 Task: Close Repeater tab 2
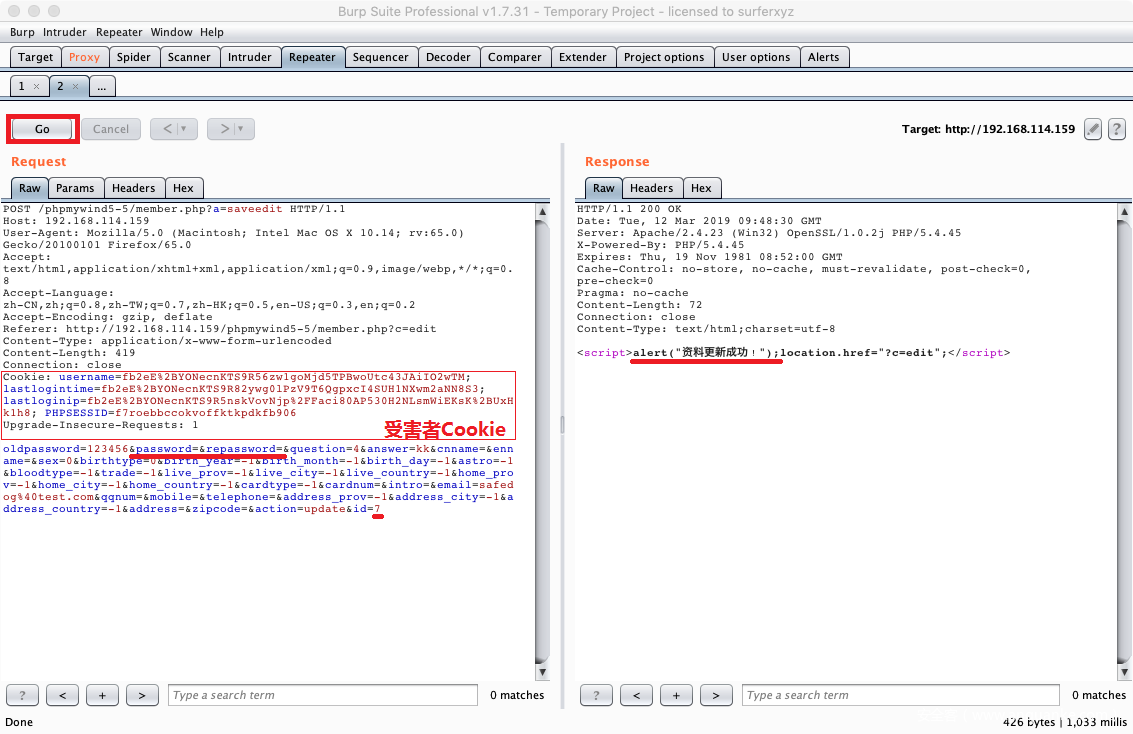(x=75, y=87)
